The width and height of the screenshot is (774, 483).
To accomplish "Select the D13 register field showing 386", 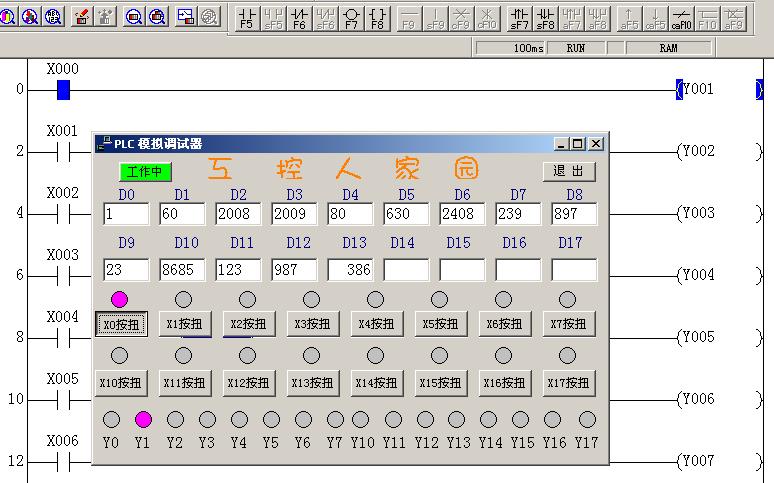I will click(350, 269).
